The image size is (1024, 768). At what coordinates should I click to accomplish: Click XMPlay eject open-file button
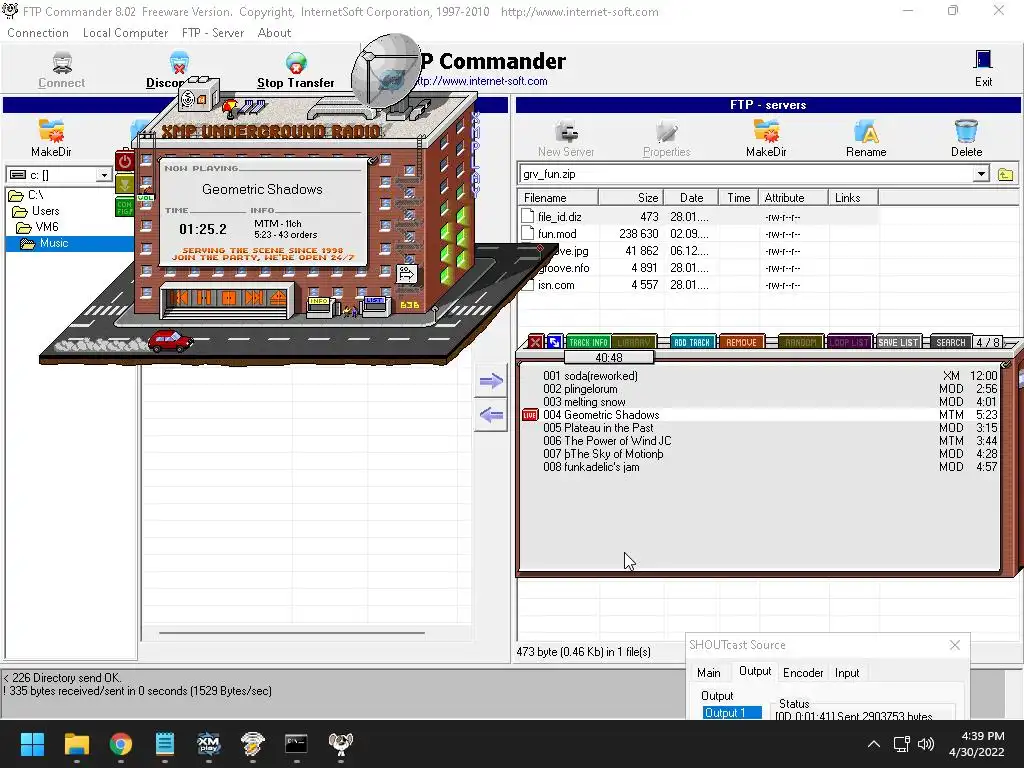(277, 298)
